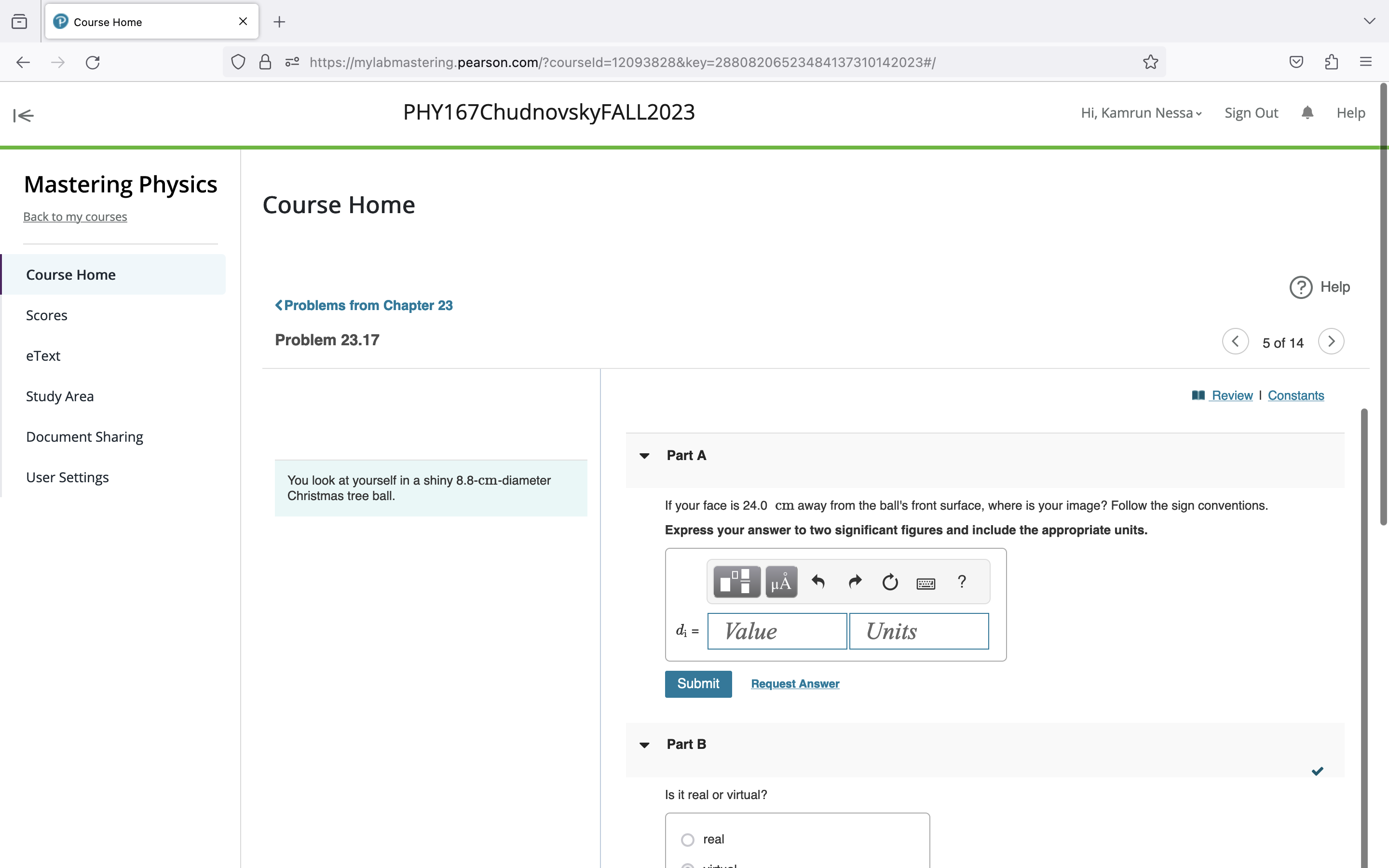Collapse the Part A section
This screenshot has height=868, width=1389.
click(644, 456)
